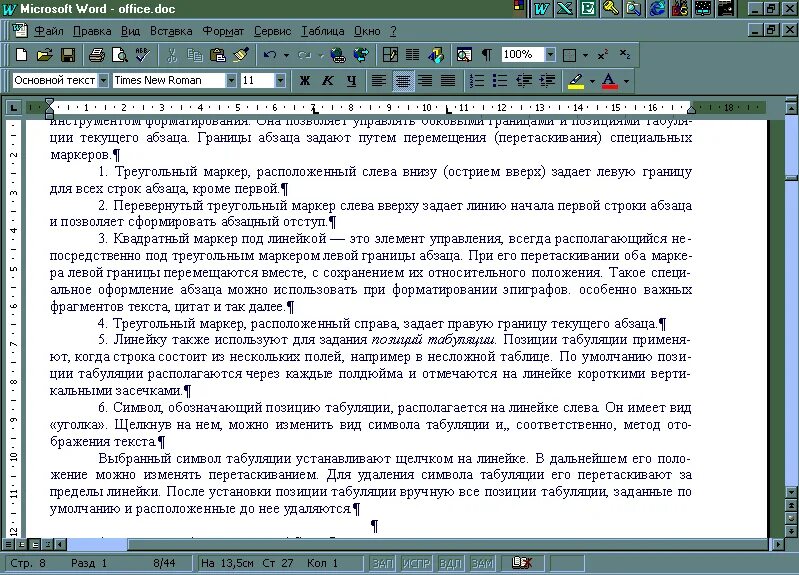Open the Окно menu

click(x=367, y=31)
